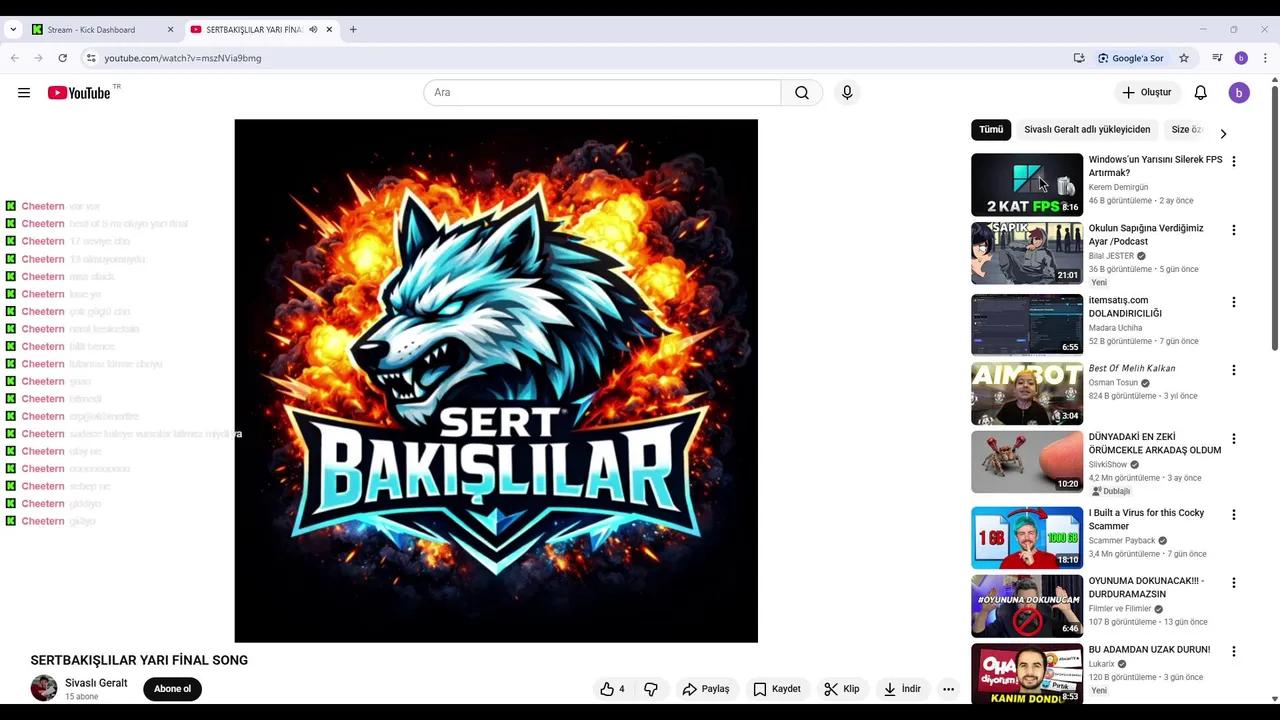The height and width of the screenshot is (720, 1280).
Task: Select the Tümü filter chip
Action: (x=990, y=129)
